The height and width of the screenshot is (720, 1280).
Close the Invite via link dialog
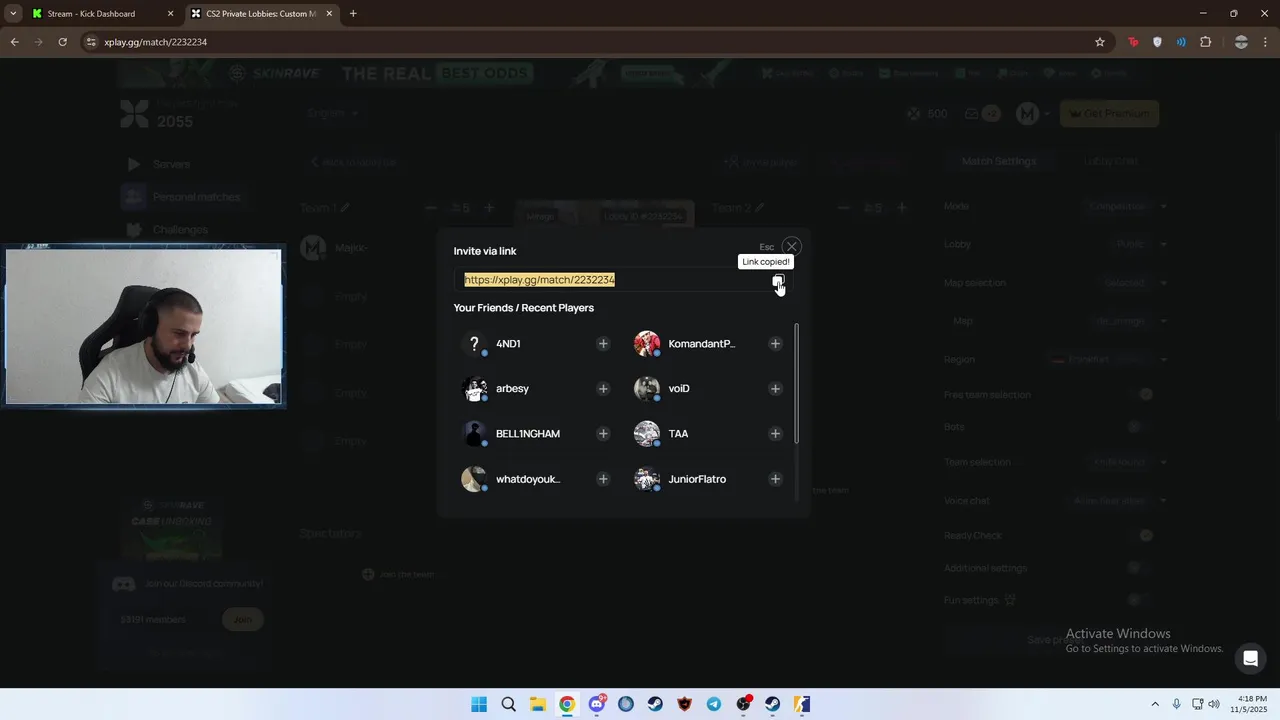click(792, 246)
